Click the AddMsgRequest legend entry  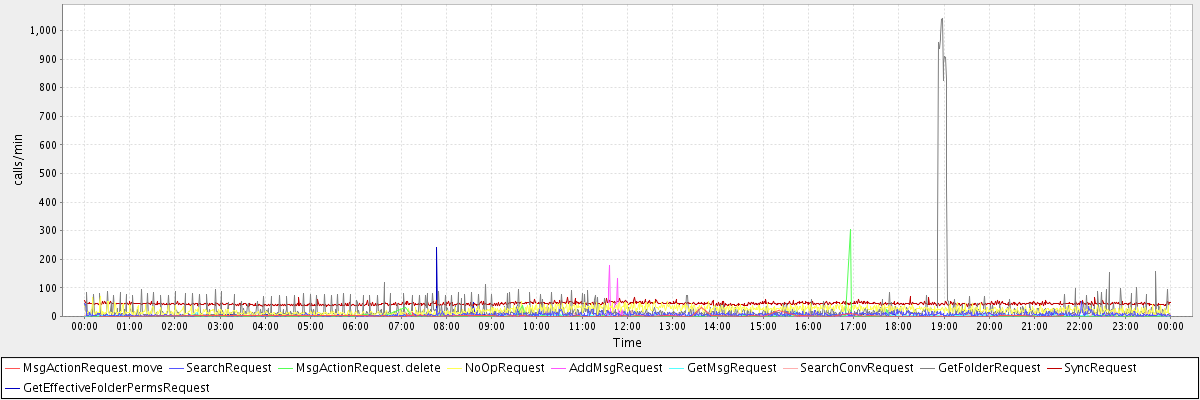tap(615, 368)
